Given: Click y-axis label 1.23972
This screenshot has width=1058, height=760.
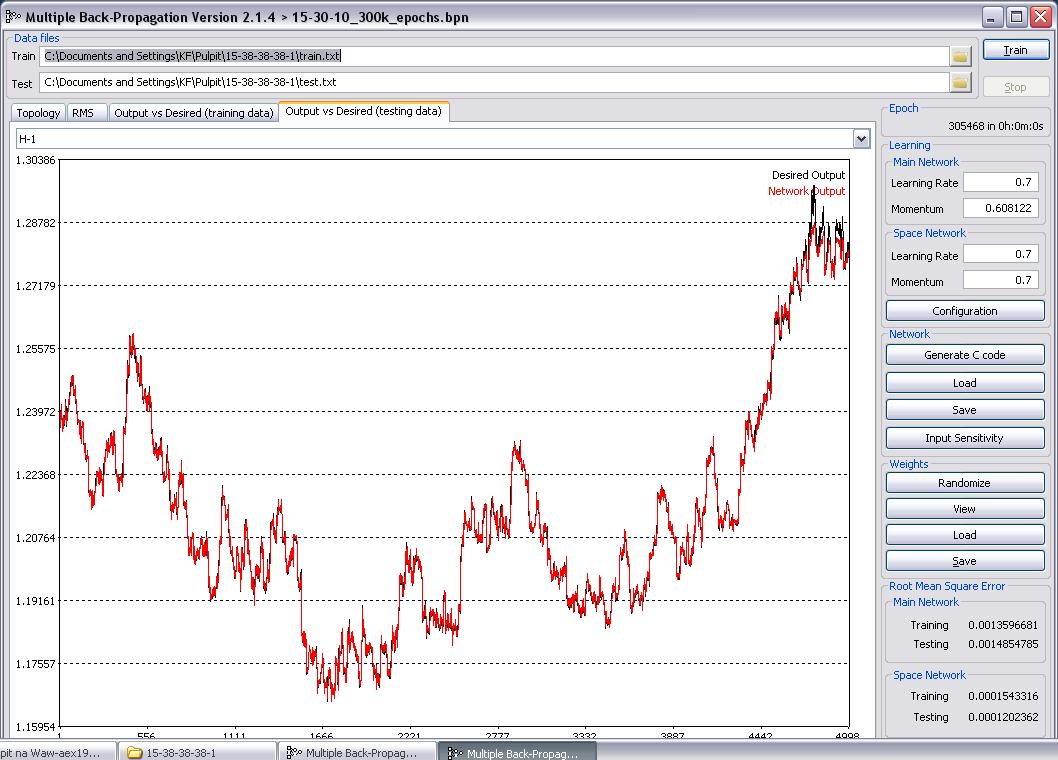Looking at the screenshot, I should pos(35,412).
